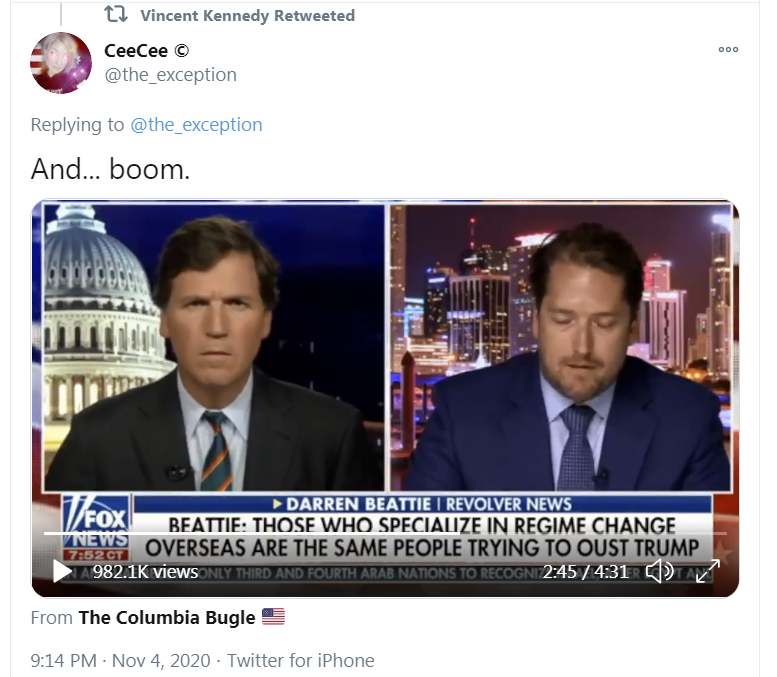Click the left half of the video frame
The height and width of the screenshot is (677, 777).
(214, 347)
